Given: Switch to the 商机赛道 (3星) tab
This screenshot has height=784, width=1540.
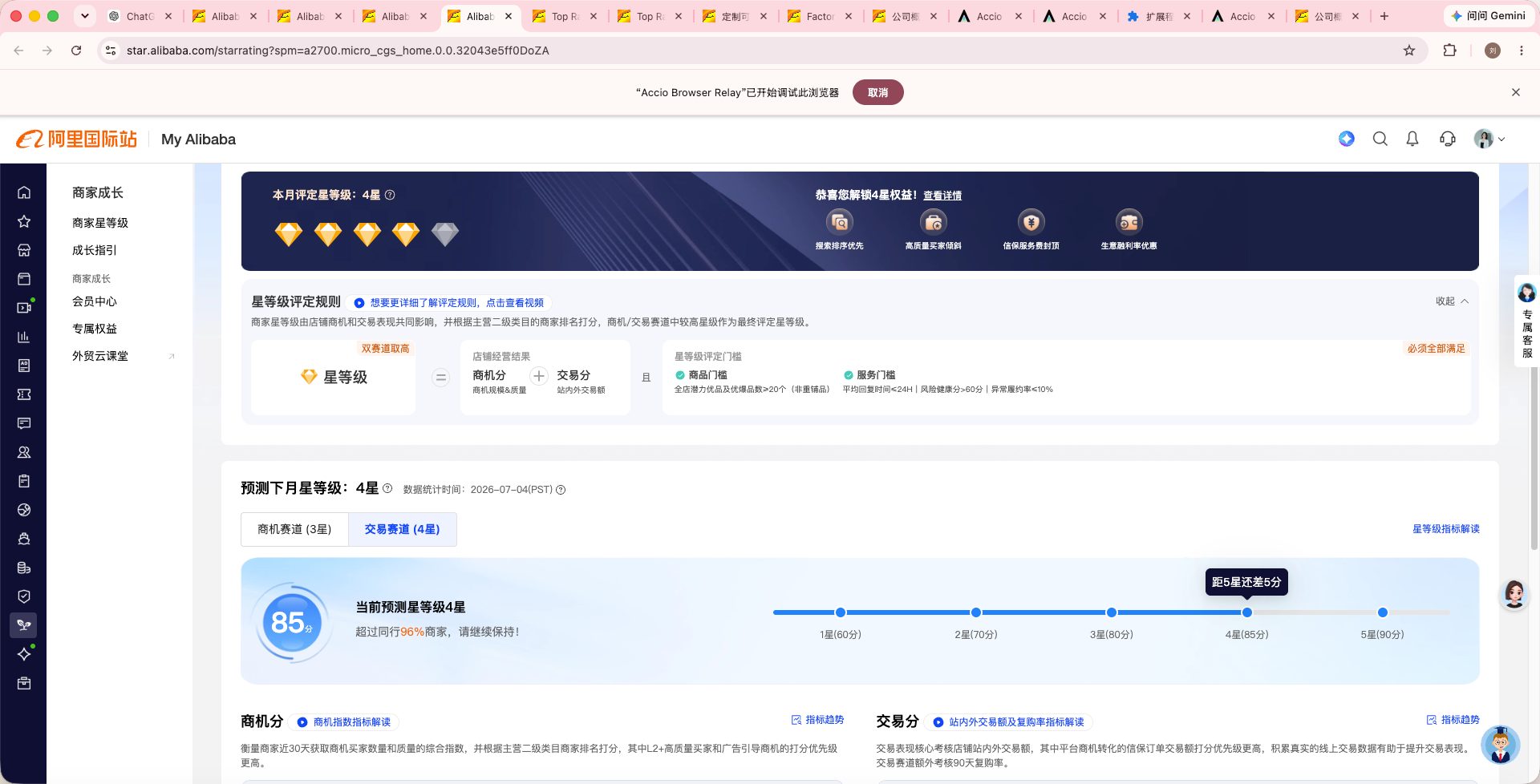Looking at the screenshot, I should coord(294,529).
